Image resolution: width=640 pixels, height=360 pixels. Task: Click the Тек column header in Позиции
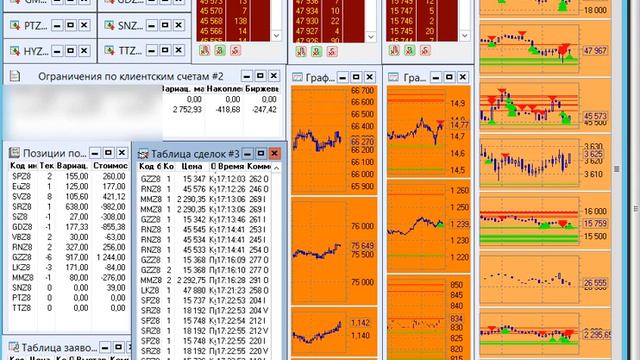coord(47,166)
